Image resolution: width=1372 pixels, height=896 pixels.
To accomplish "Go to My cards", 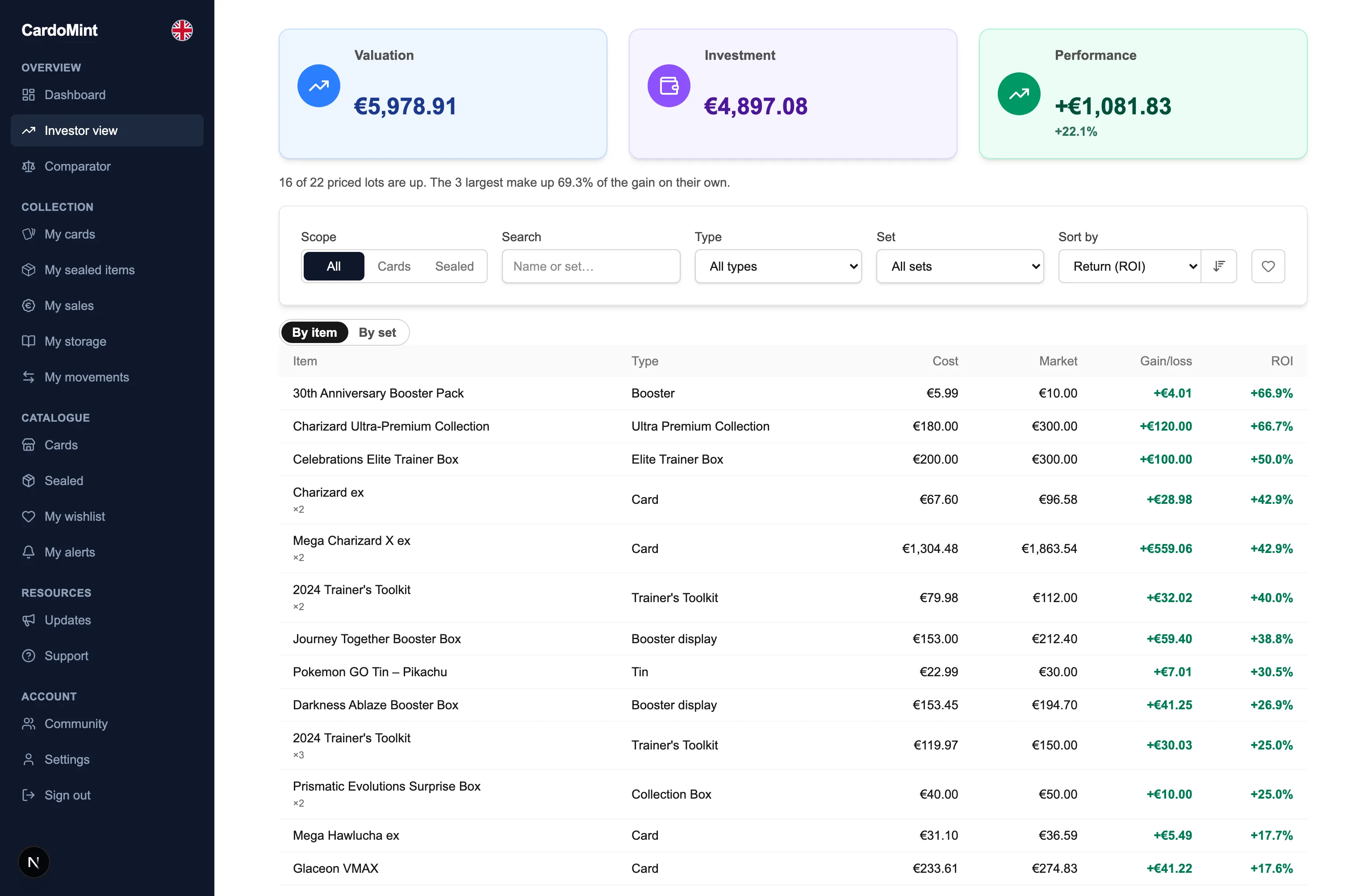I will click(x=107, y=234).
